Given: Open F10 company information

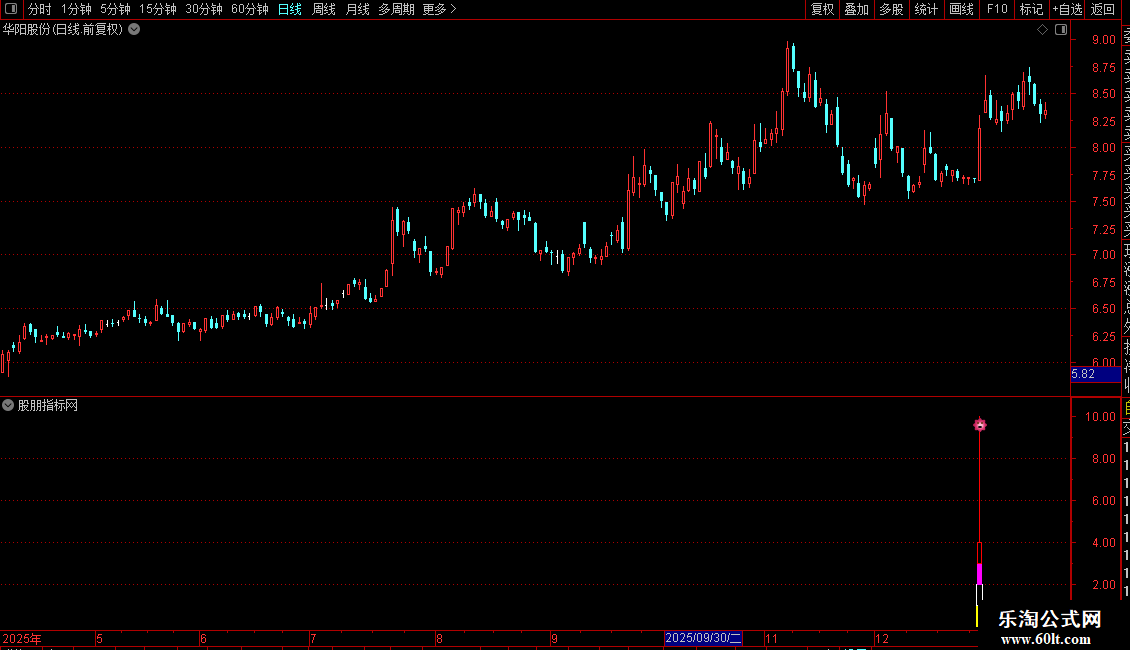Looking at the screenshot, I should 997,9.
